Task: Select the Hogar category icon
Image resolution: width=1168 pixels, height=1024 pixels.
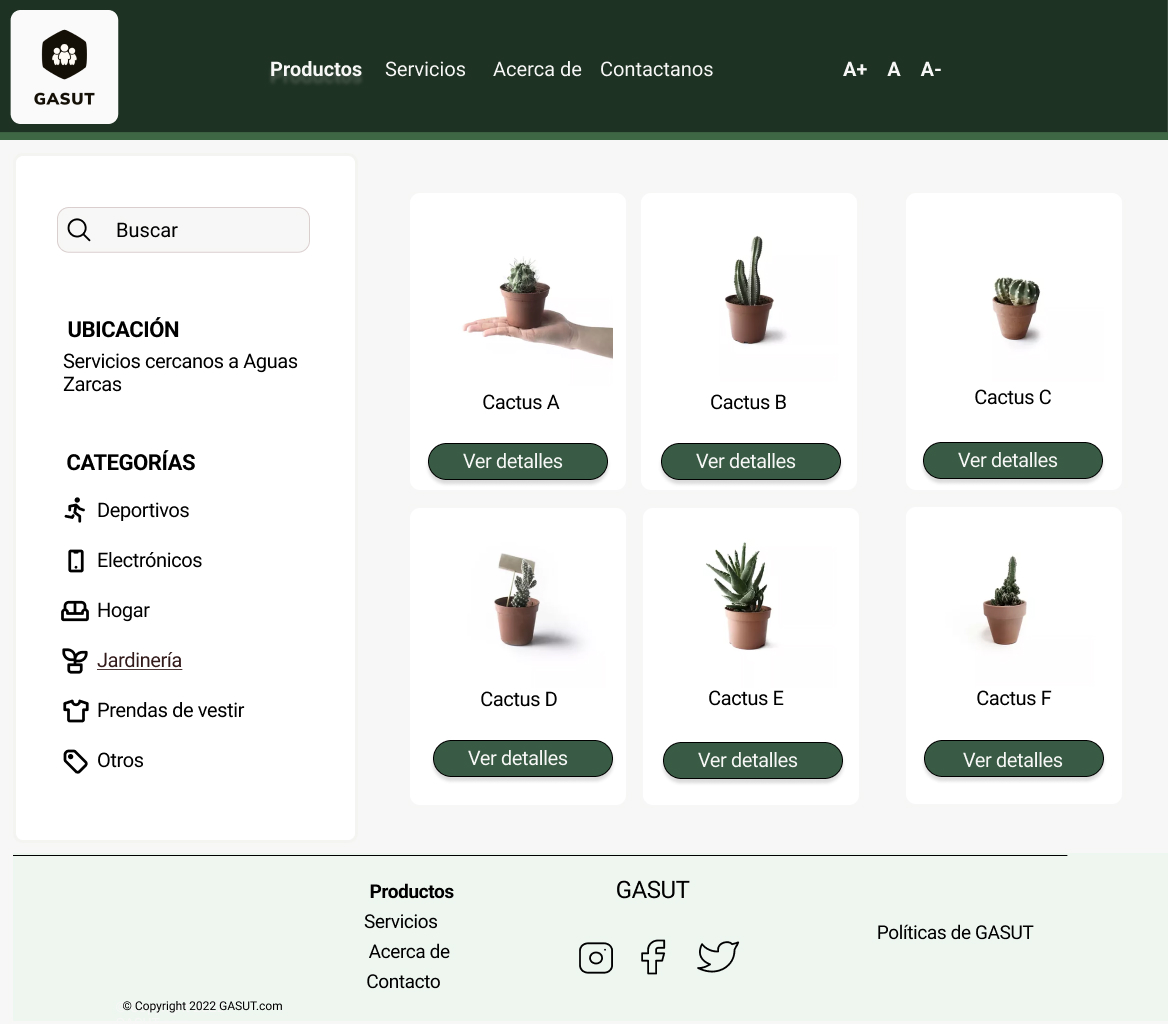Action: (74, 610)
